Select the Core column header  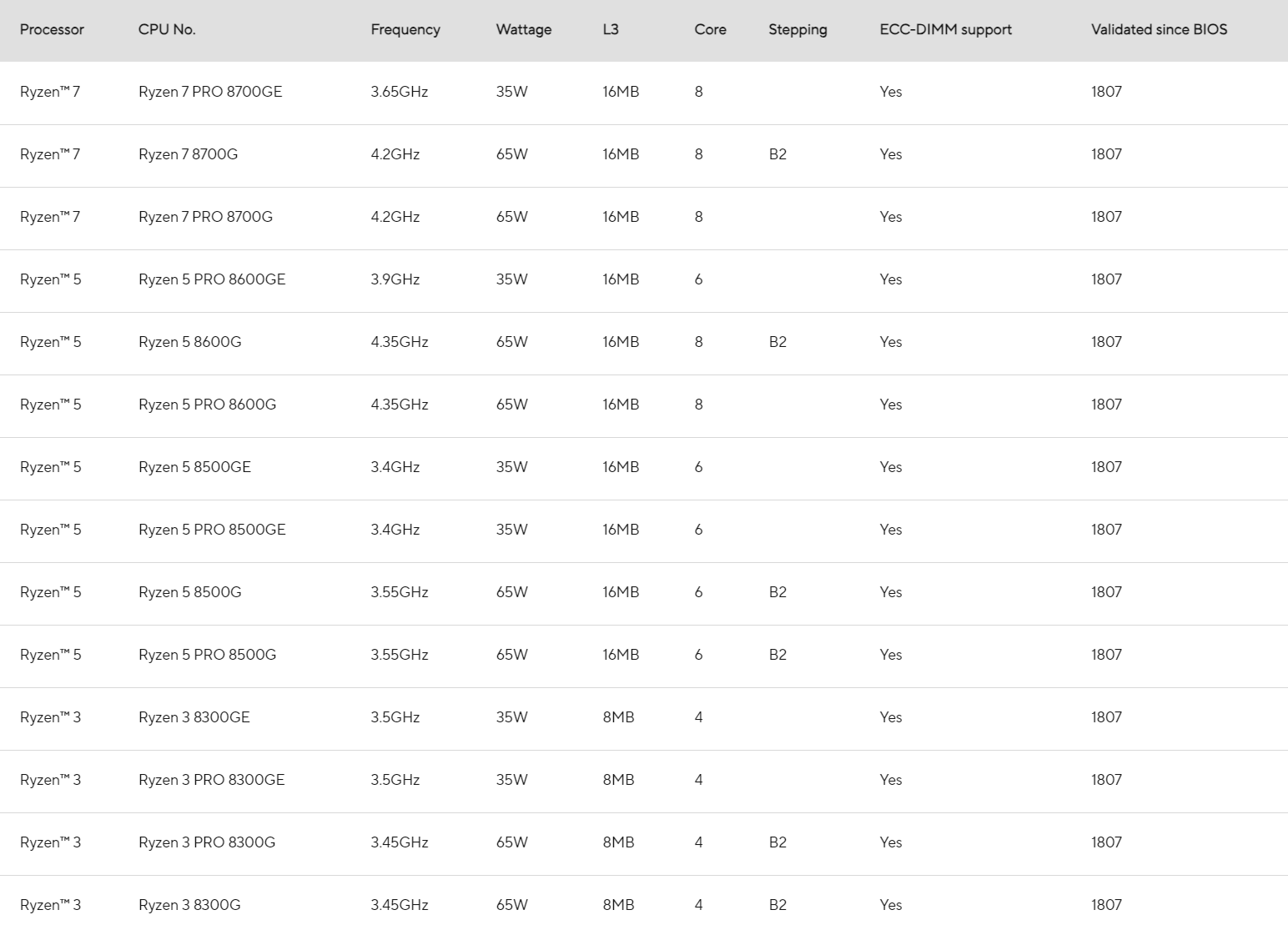coord(710,30)
